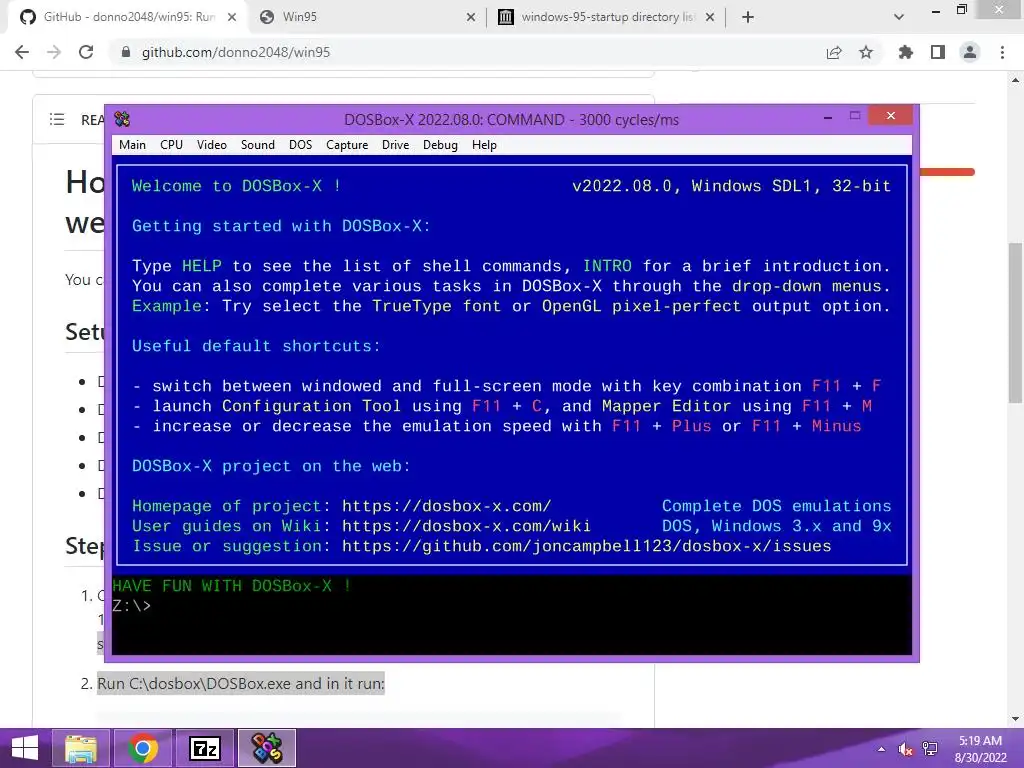Close the Win95 browser tab
The height and width of the screenshot is (768, 1024).
(471, 17)
